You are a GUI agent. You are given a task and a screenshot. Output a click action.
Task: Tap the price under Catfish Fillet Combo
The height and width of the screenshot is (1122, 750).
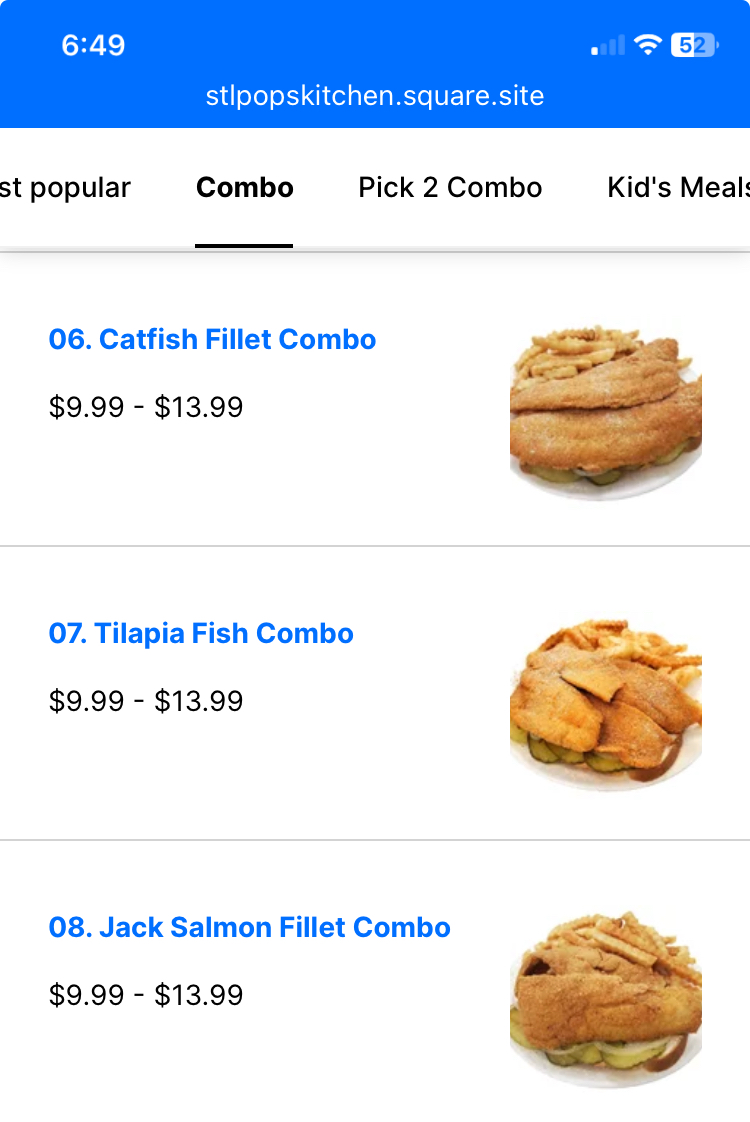146,408
